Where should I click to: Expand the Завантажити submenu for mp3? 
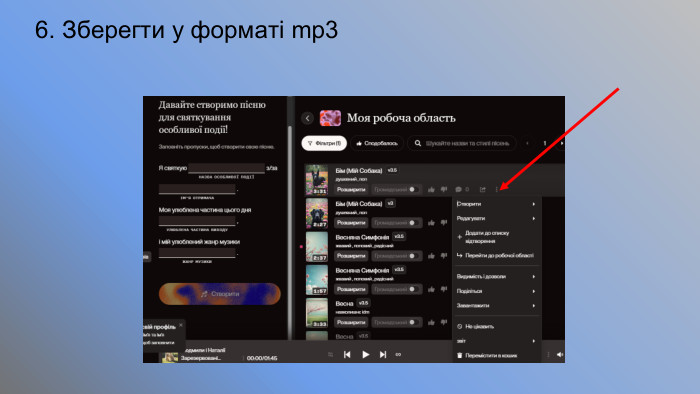496,306
